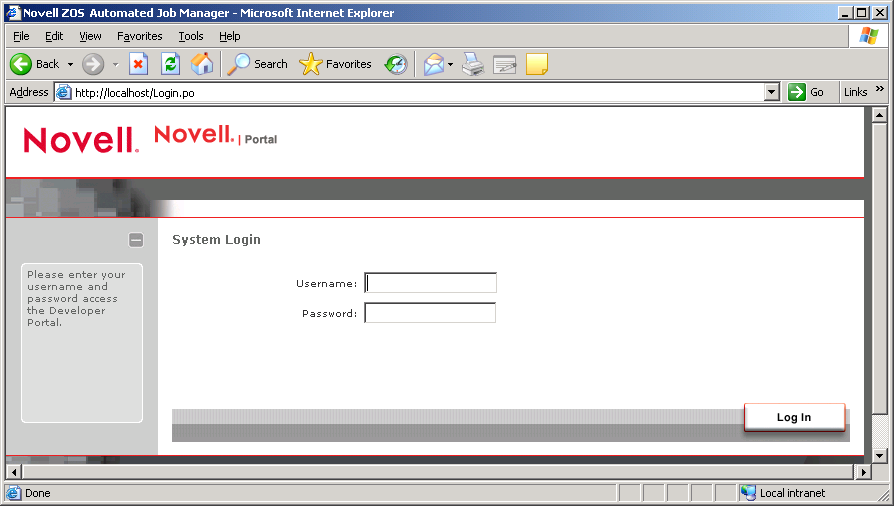Focus the Username input field

pyautogui.click(x=430, y=283)
